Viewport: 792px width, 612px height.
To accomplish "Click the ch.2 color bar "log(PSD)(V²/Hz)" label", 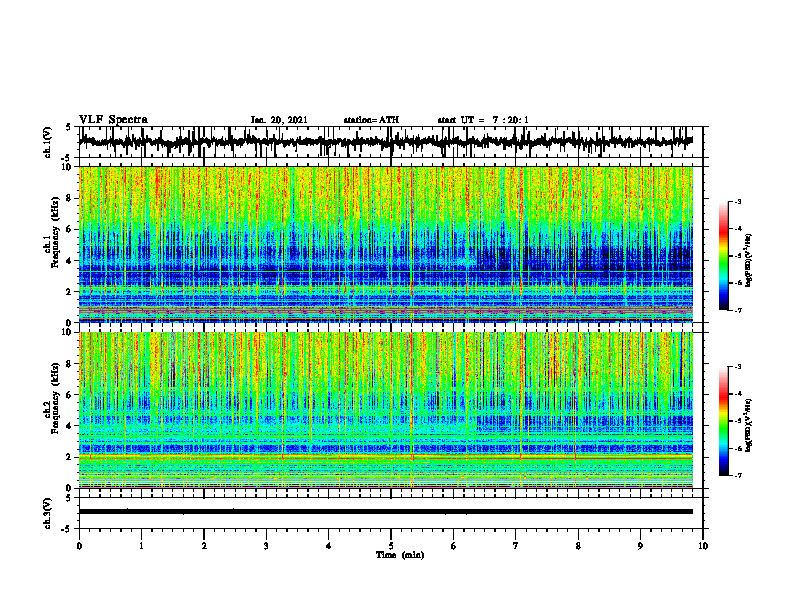I will [749, 425].
